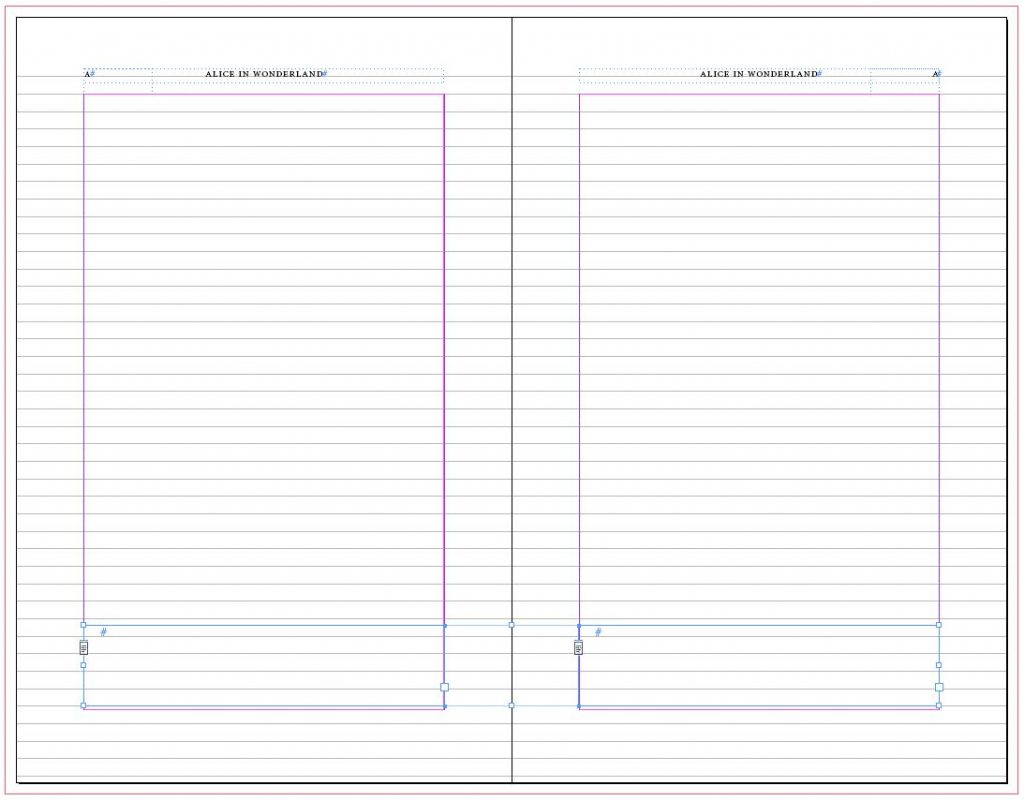This screenshot has height=801, width=1024.
Task: Click the center handle on the spine between footers
Action: pyautogui.click(x=511, y=625)
